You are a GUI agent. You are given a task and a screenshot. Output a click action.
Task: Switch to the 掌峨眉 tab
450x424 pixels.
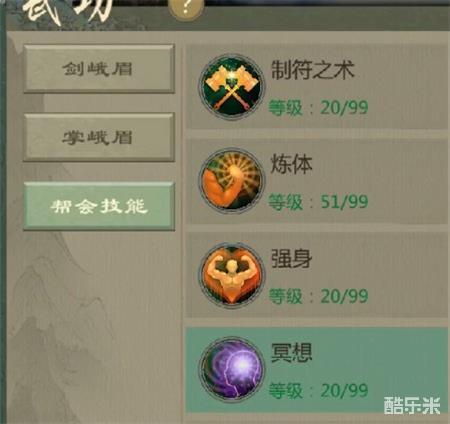click(99, 137)
